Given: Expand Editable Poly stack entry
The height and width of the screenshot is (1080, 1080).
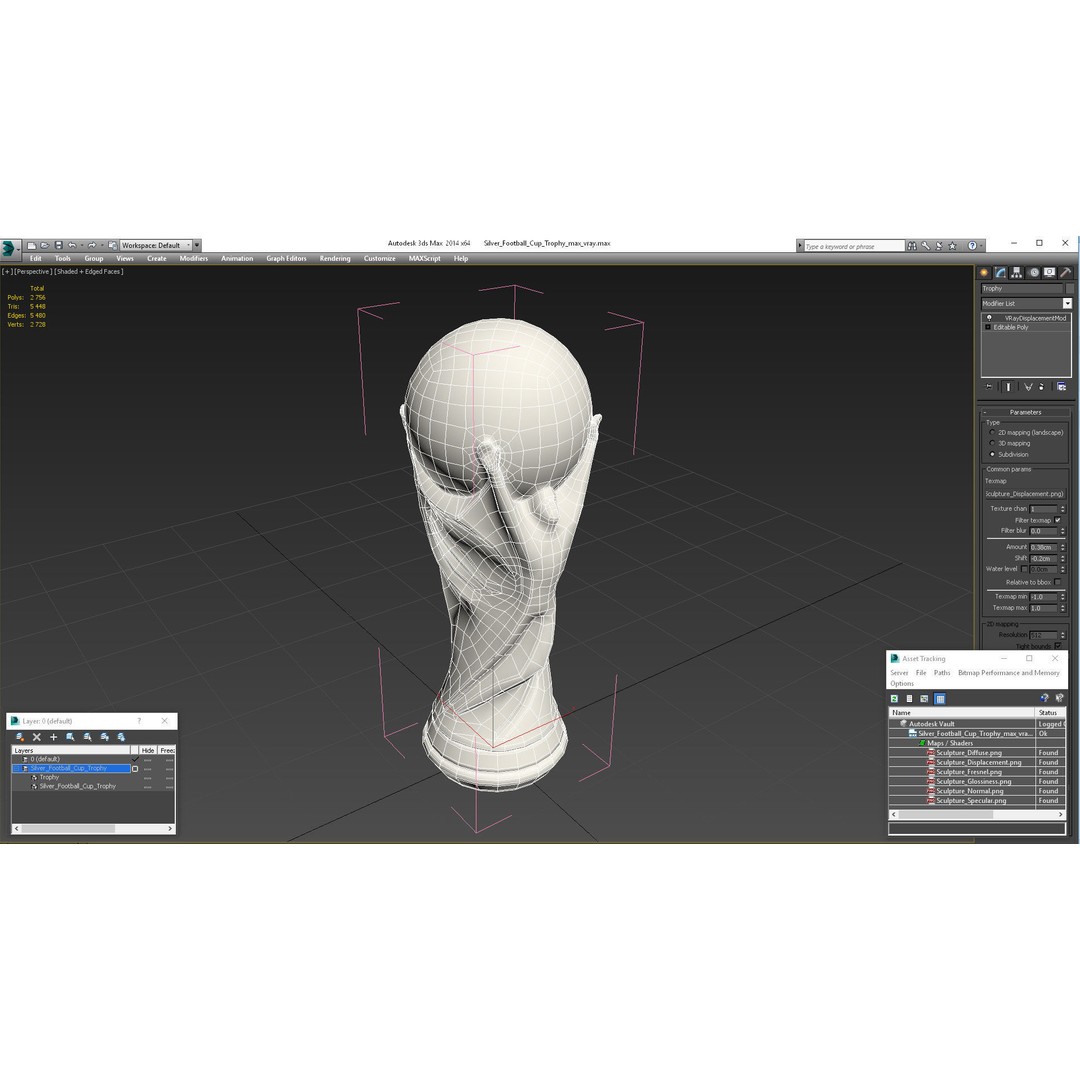Looking at the screenshot, I should (x=988, y=328).
